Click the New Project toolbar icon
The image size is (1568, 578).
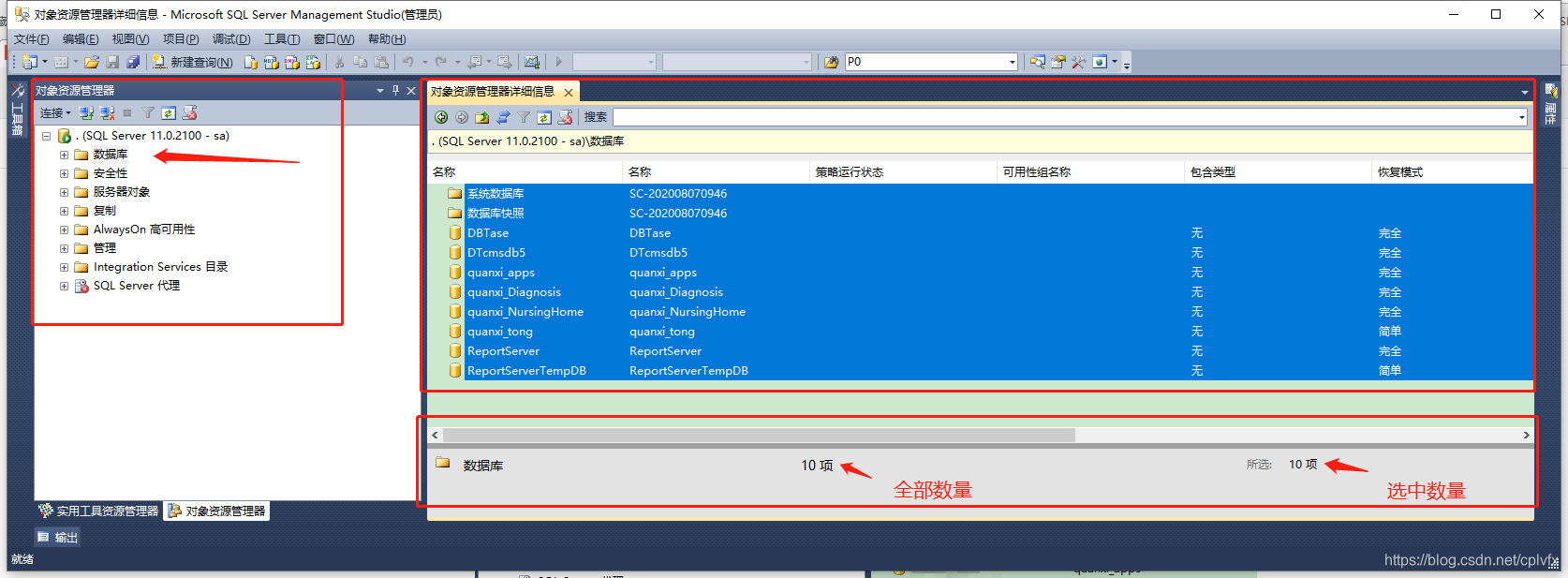[30, 62]
